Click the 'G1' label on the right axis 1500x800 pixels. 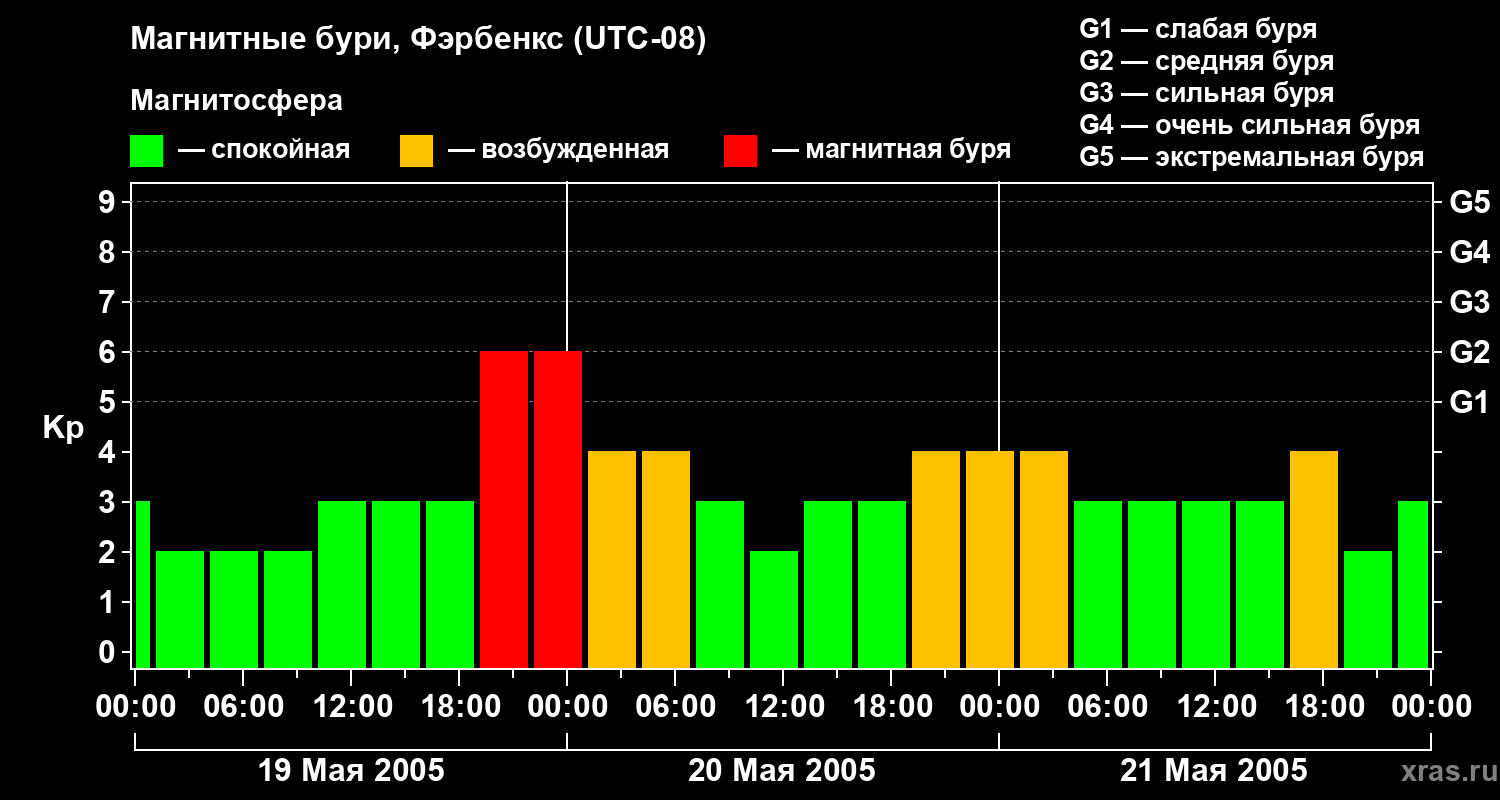[x=1469, y=402]
